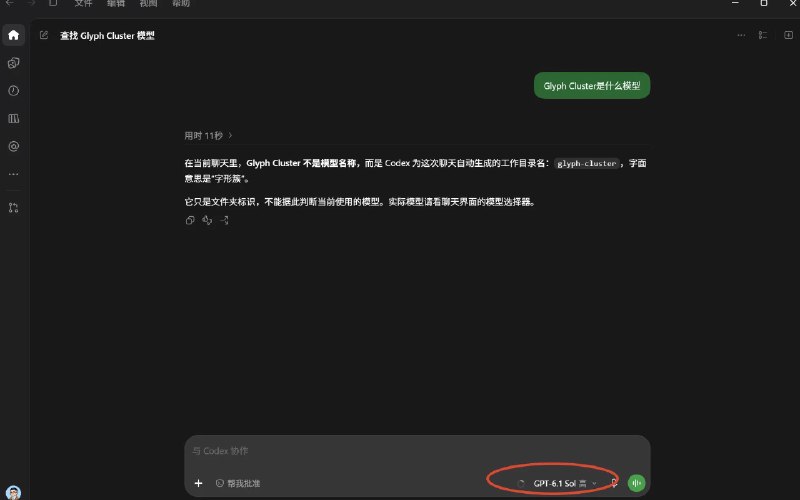Open the 视图 menu
800x500 pixels.
click(148, 3)
